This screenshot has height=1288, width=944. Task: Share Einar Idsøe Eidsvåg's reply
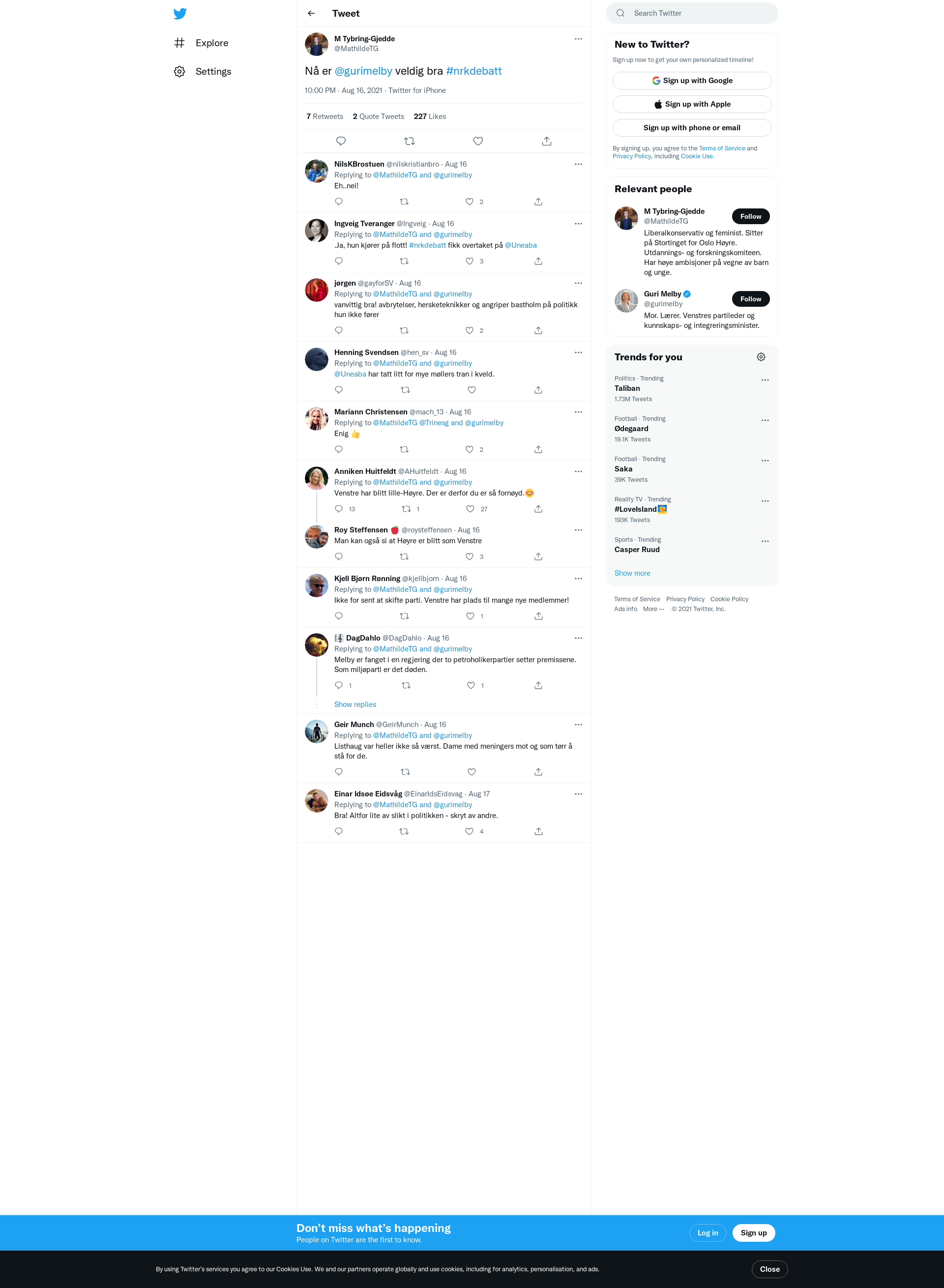538,831
